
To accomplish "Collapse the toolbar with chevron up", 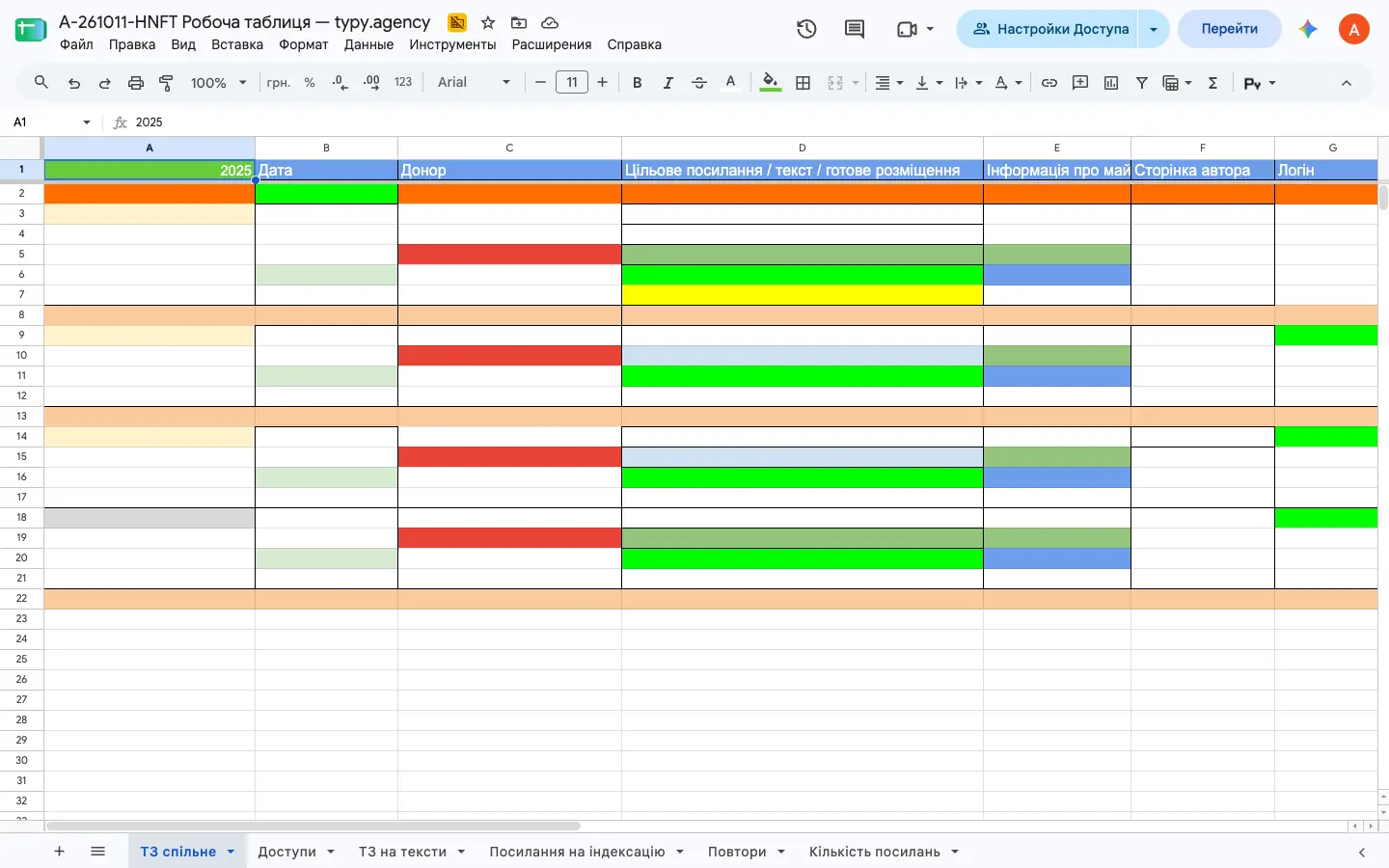I will click(x=1347, y=83).
